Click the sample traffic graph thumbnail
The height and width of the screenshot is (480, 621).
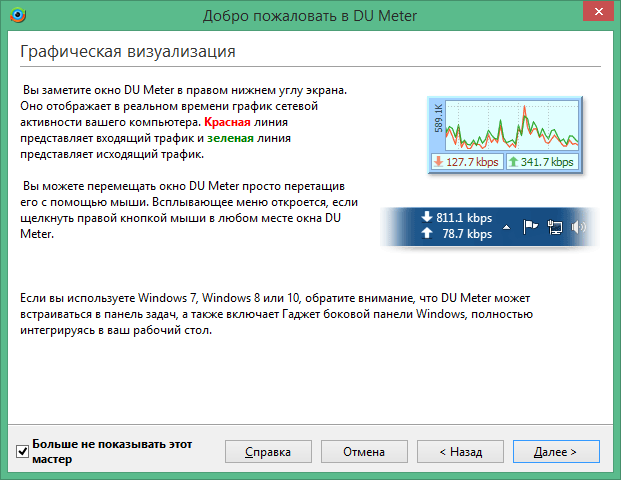505,135
